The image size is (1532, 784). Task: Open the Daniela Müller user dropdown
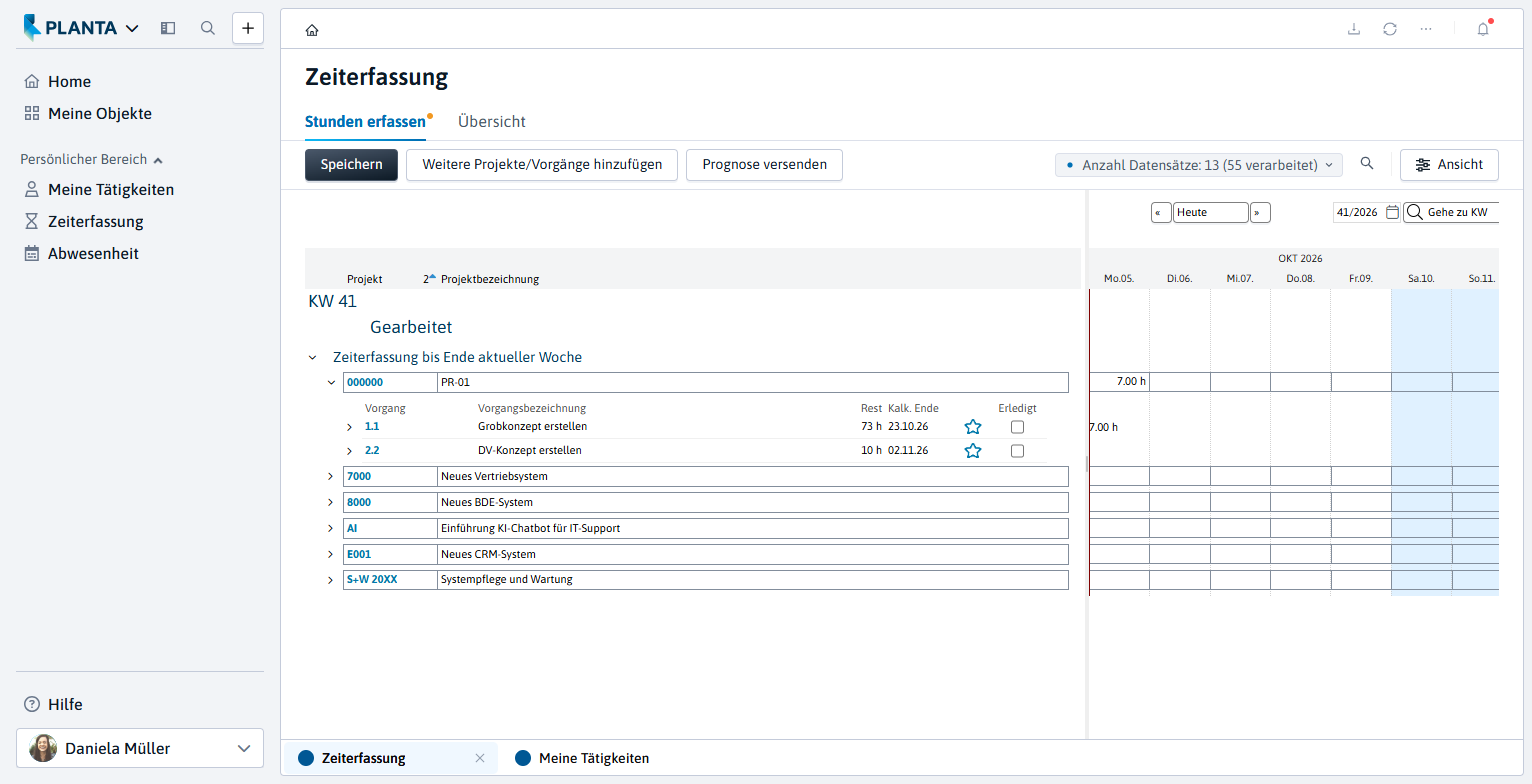(x=140, y=748)
